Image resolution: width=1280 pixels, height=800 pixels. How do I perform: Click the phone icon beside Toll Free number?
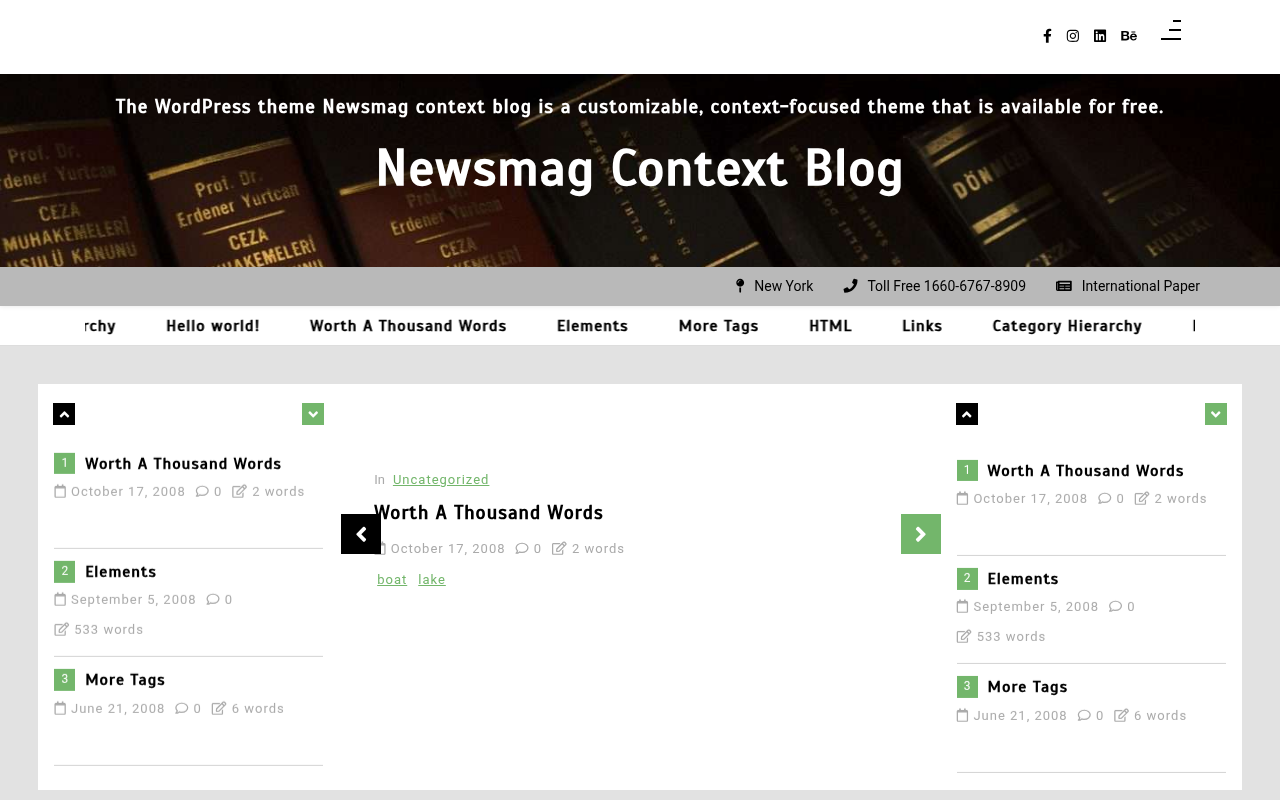[851, 286]
